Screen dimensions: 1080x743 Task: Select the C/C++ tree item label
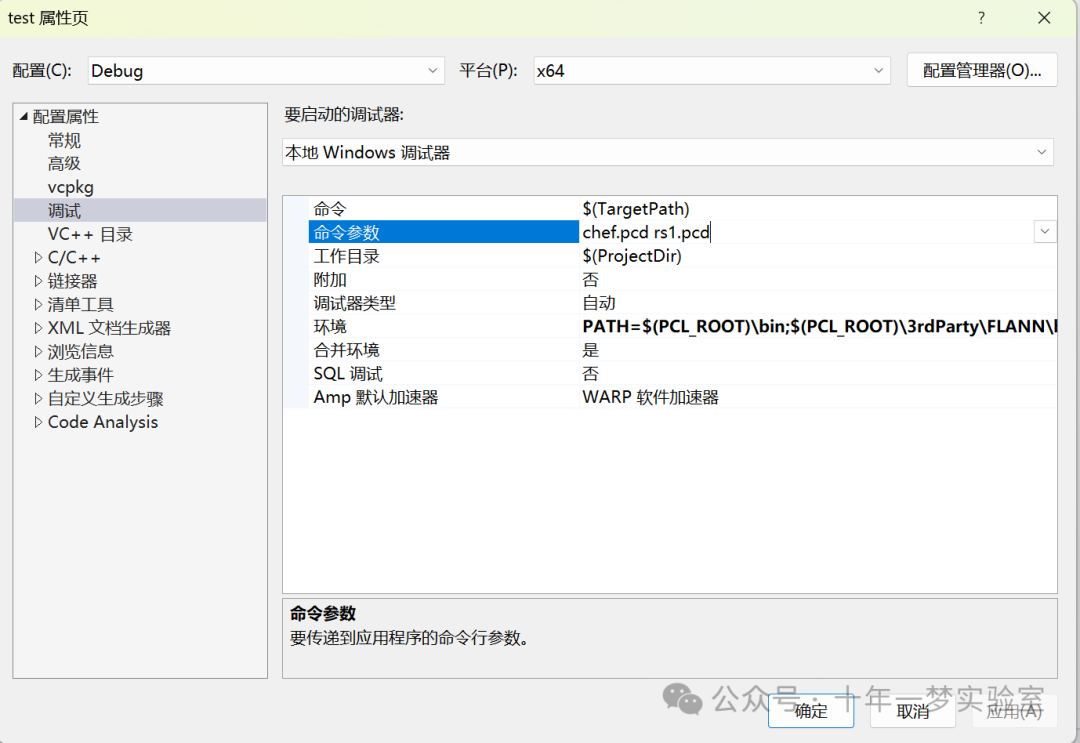(x=74, y=258)
